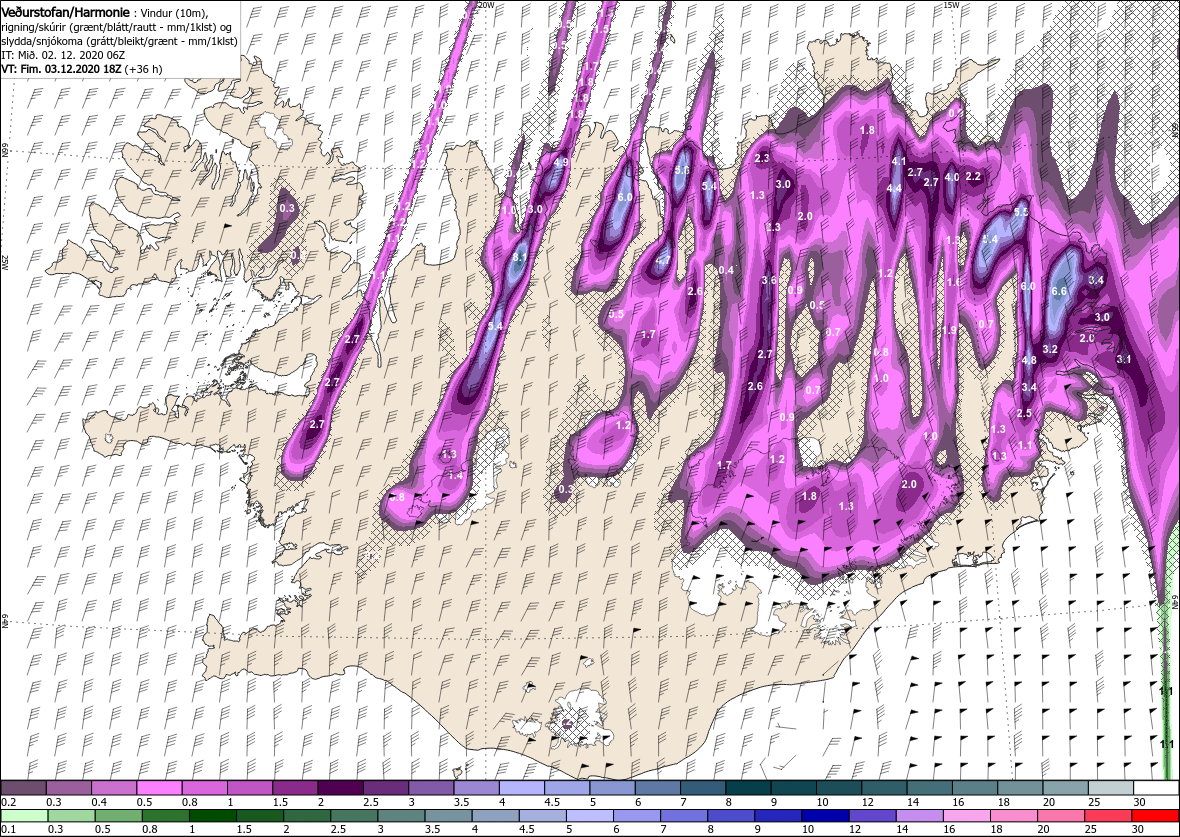Select upper legend dark teal swatch above 8
Screen dimensions: 1180x837
[748, 788]
